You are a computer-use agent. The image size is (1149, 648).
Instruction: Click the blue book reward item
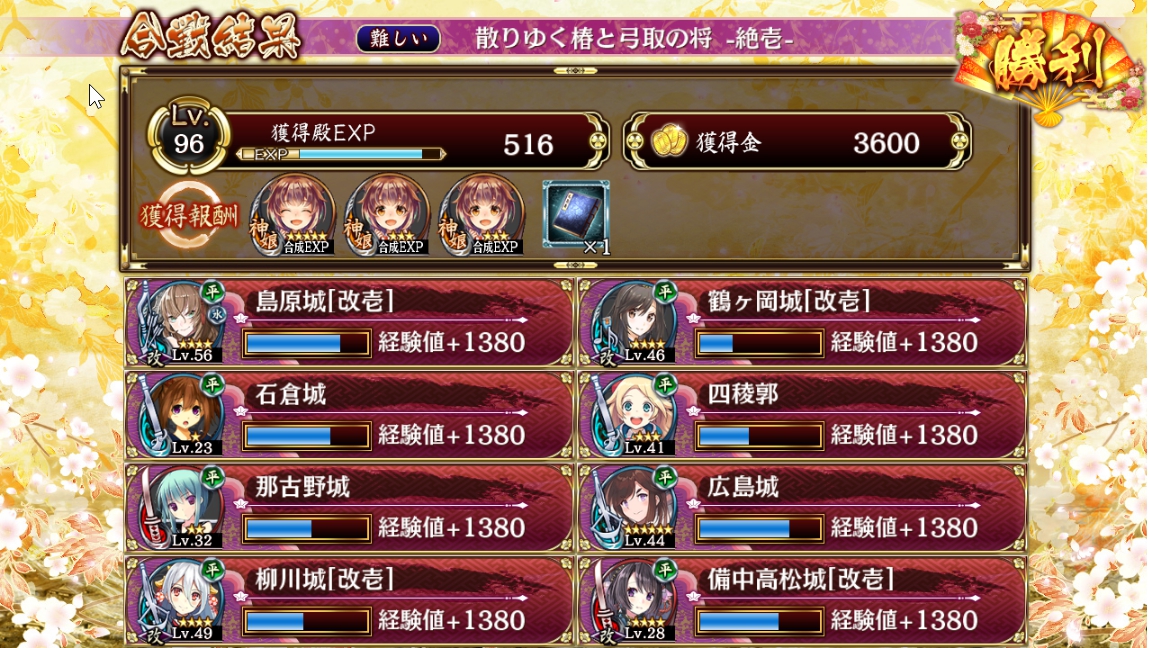coord(576,216)
